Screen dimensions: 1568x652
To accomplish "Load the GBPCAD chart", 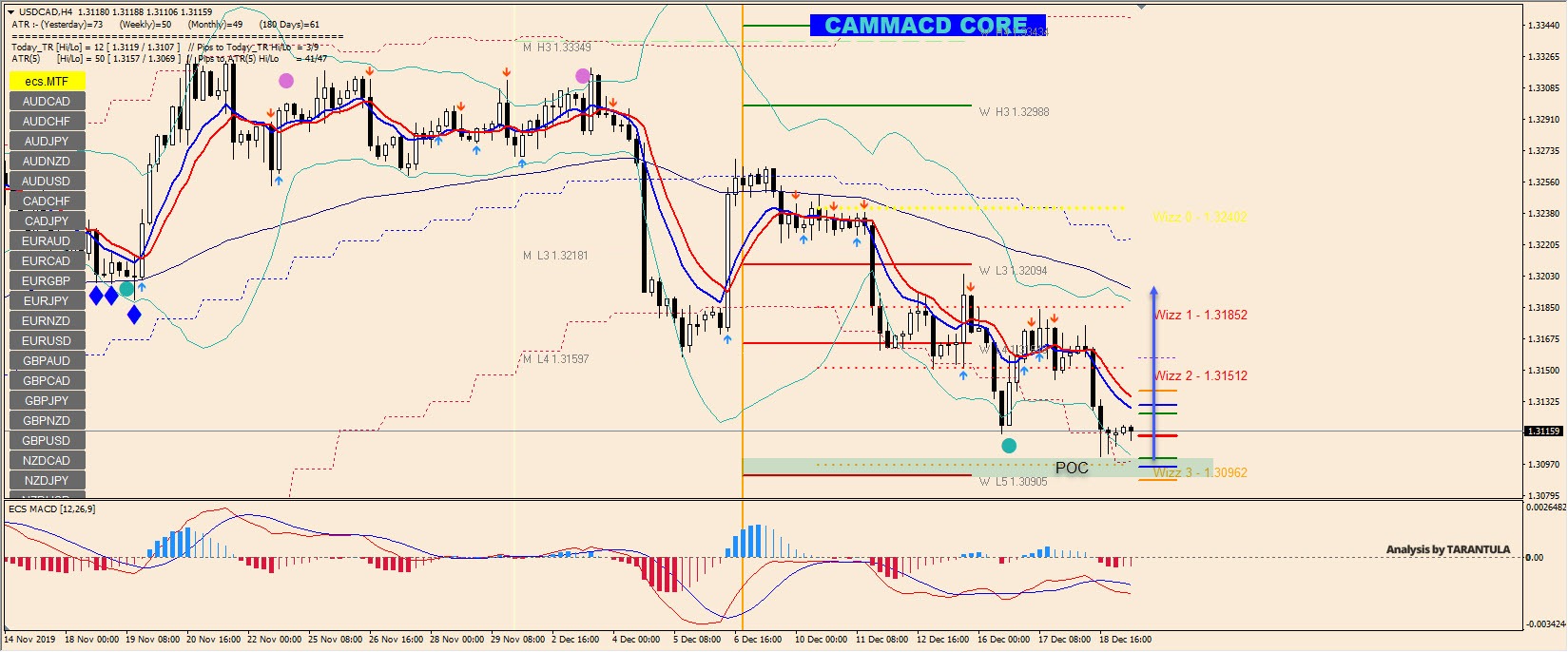I will 47,380.
